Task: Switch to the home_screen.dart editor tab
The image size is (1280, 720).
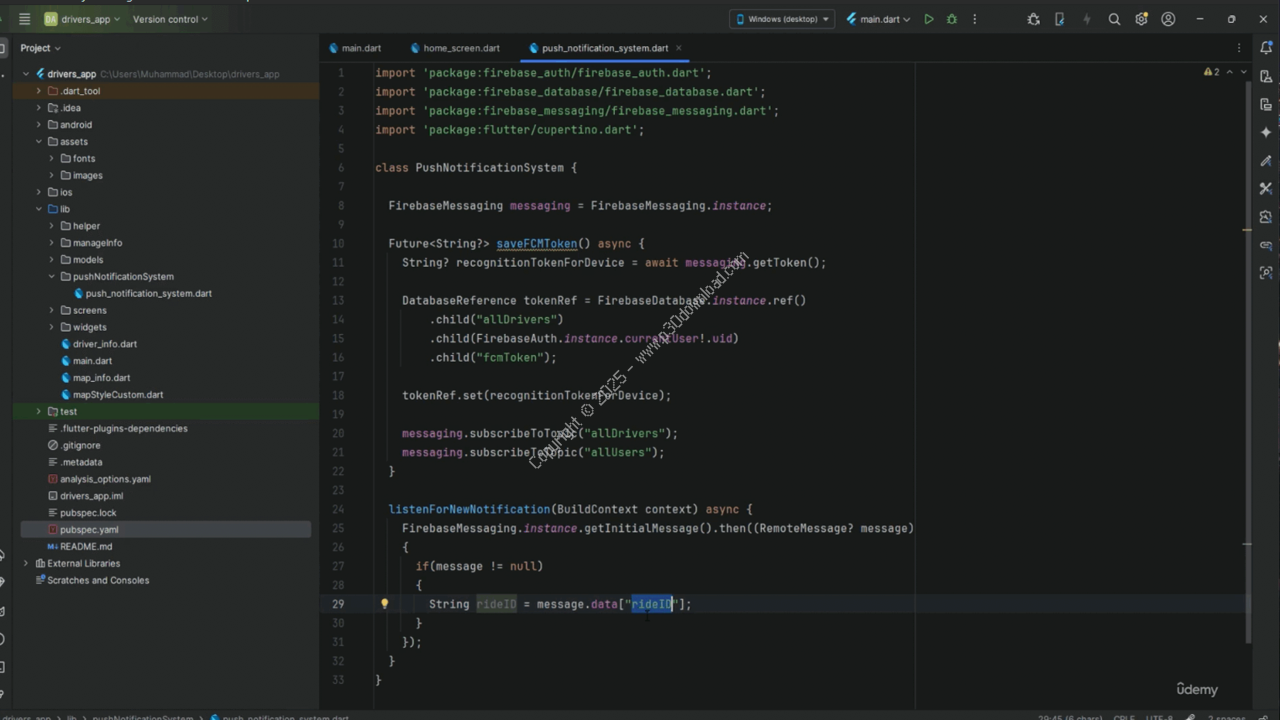Action: tap(460, 48)
